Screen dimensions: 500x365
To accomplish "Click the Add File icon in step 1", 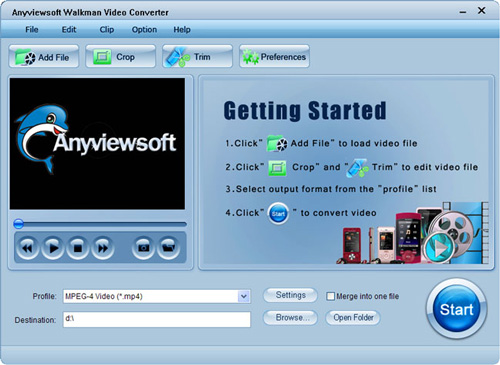I will pyautogui.click(x=277, y=143).
